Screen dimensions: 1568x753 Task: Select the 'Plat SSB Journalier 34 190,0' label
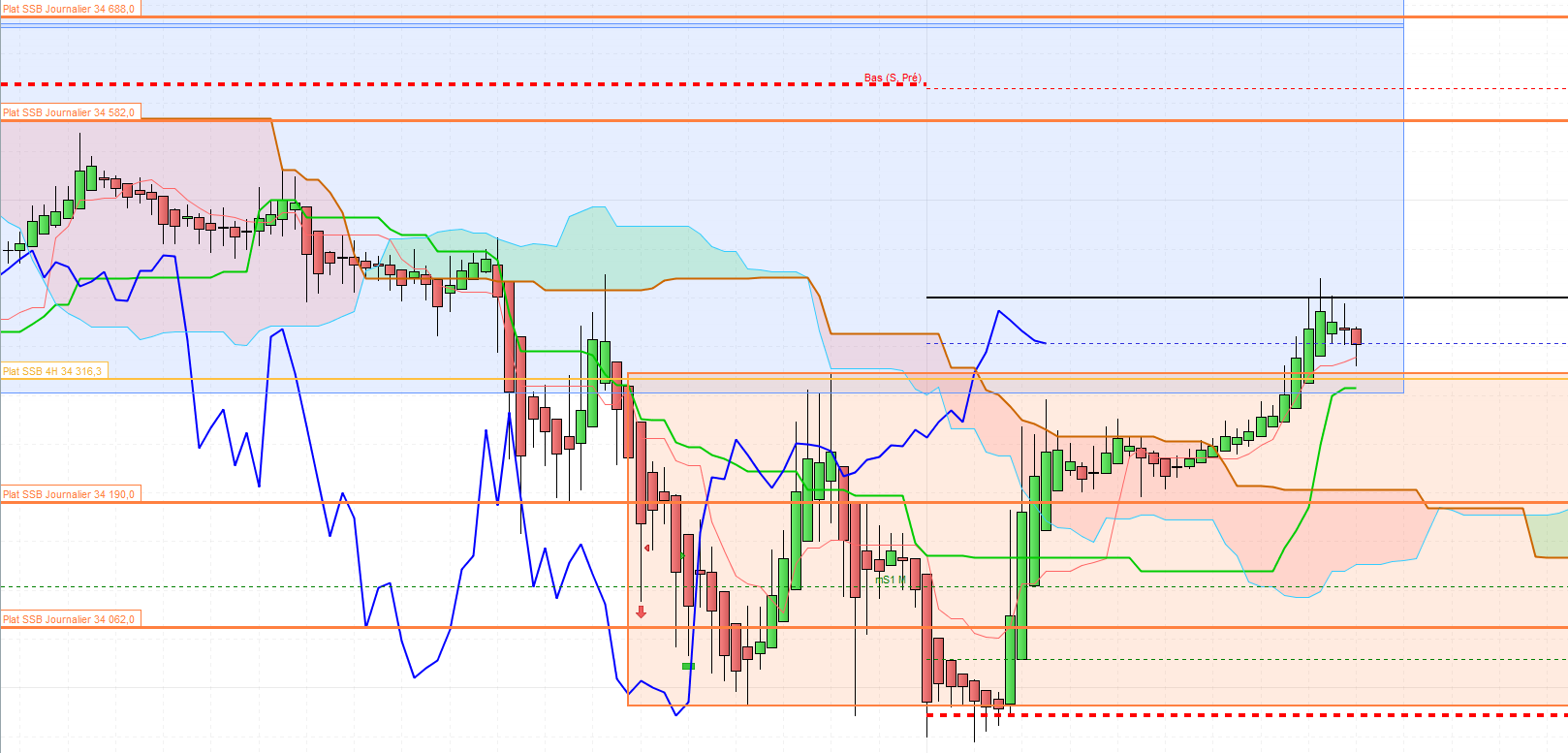pyautogui.click(x=70, y=494)
